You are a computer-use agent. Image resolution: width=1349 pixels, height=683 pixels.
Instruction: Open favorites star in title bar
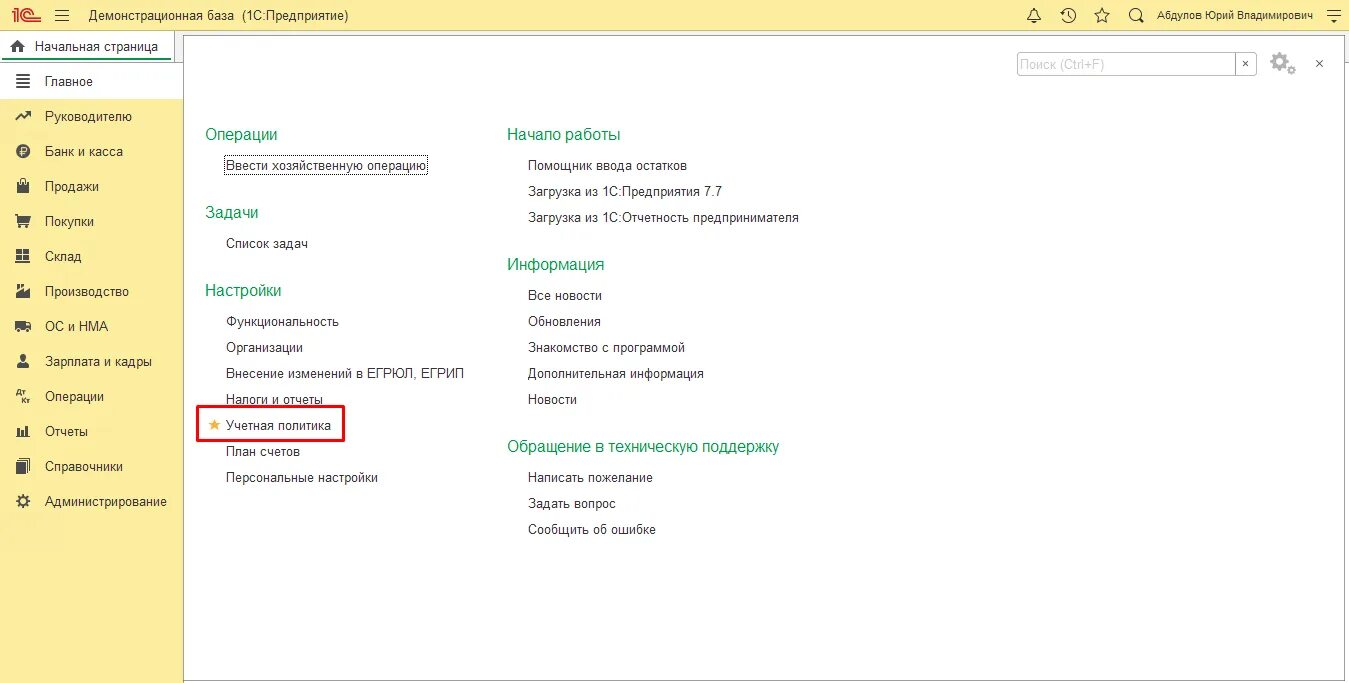coord(1102,16)
